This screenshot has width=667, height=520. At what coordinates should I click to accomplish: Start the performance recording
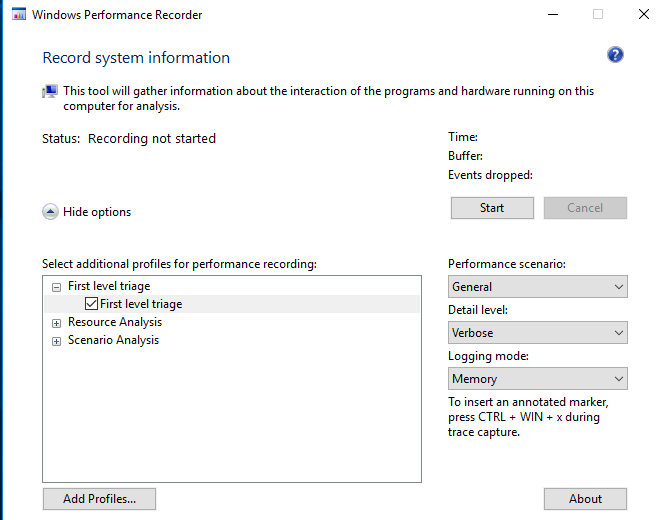pos(492,208)
